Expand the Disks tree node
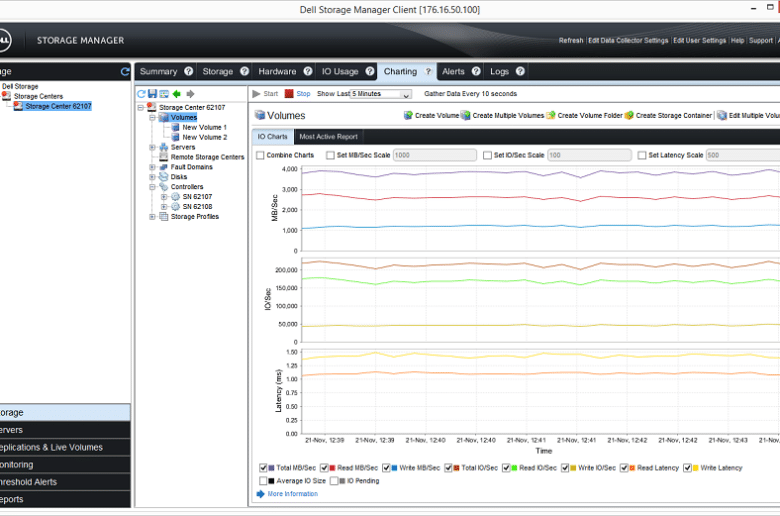The image size is (780, 516). (x=153, y=177)
